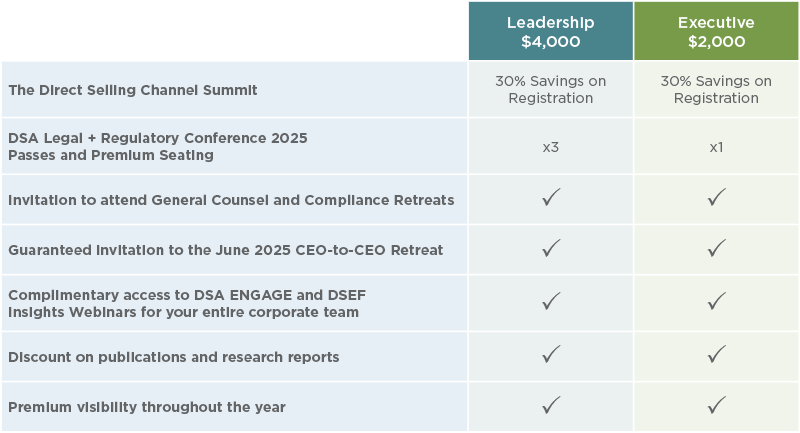Image resolution: width=800 pixels, height=433 pixels.
Task: Select Leadership checkmark for DSA ENGAGE webinars
Action: pyautogui.click(x=551, y=301)
